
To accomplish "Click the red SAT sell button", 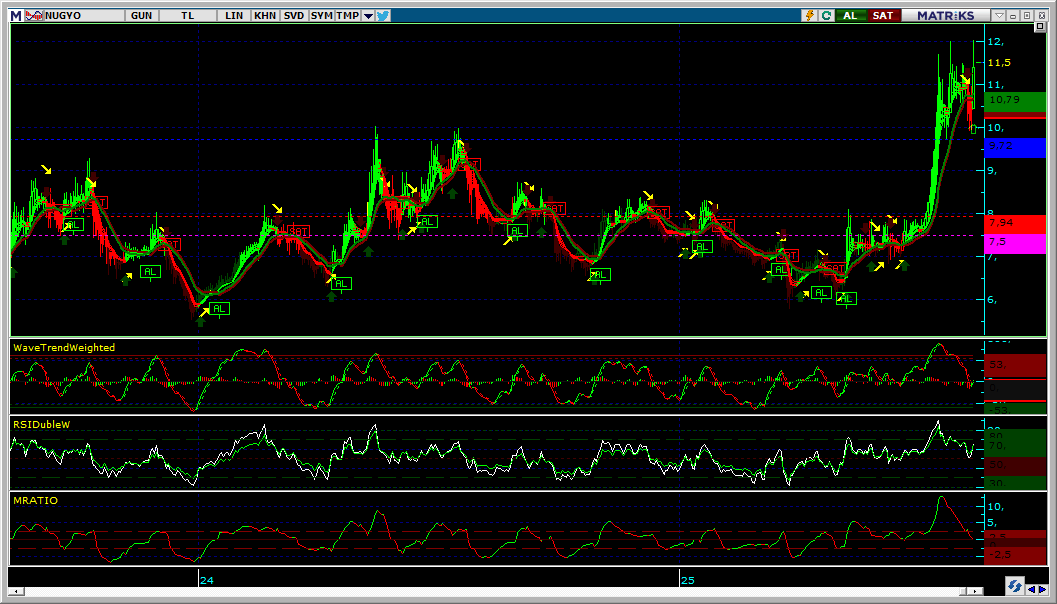I will click(x=882, y=16).
